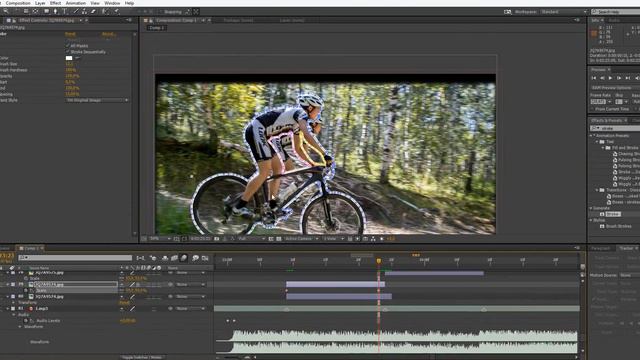Select the Roto Brush tool
The image size is (640, 360).
pos(105,11)
